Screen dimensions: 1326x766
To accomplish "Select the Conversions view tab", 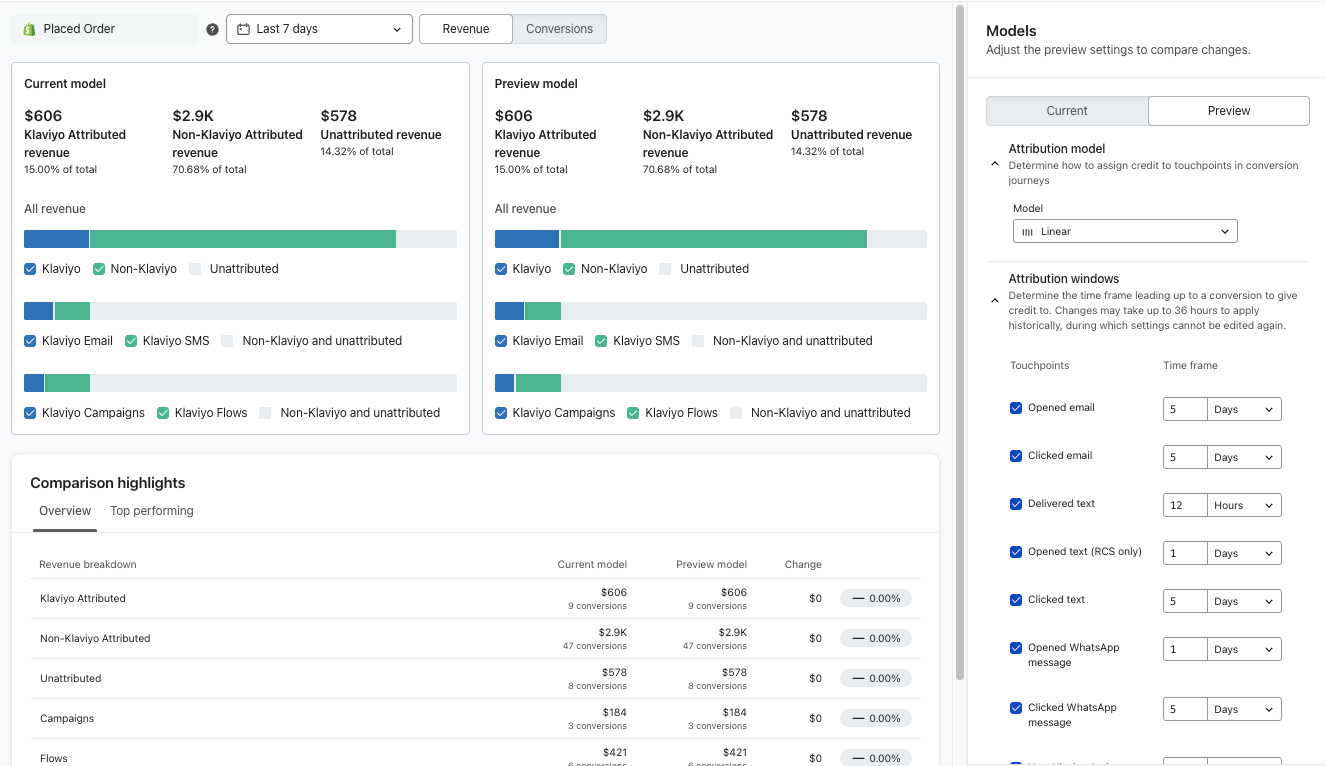I will (x=559, y=29).
